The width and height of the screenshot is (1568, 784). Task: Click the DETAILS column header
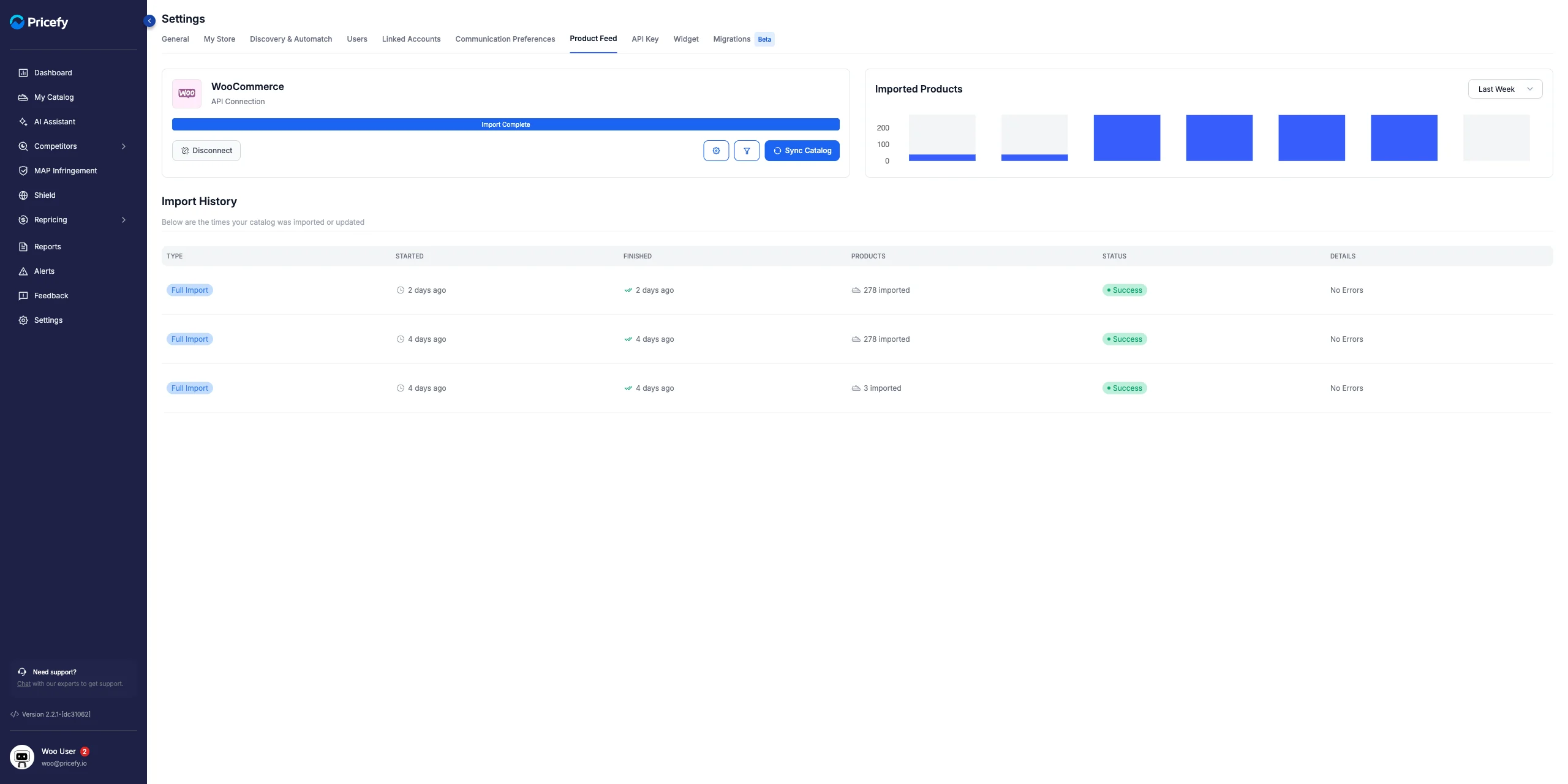point(1343,256)
